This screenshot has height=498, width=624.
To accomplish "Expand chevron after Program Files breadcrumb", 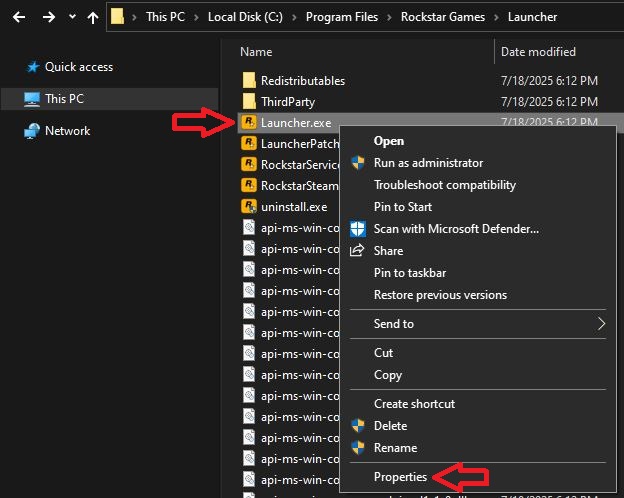I will (389, 17).
